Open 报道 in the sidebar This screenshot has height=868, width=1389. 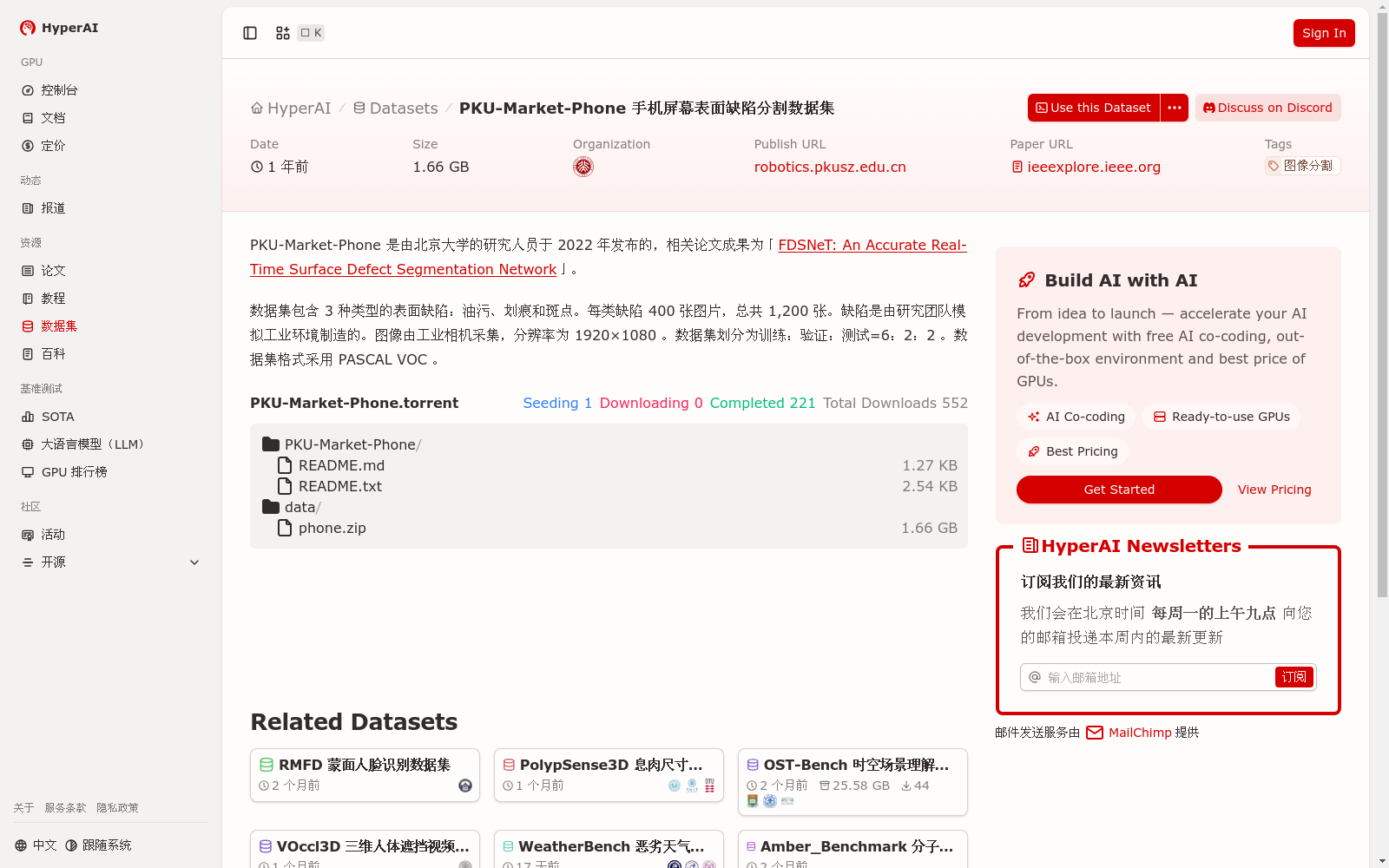[110, 208]
